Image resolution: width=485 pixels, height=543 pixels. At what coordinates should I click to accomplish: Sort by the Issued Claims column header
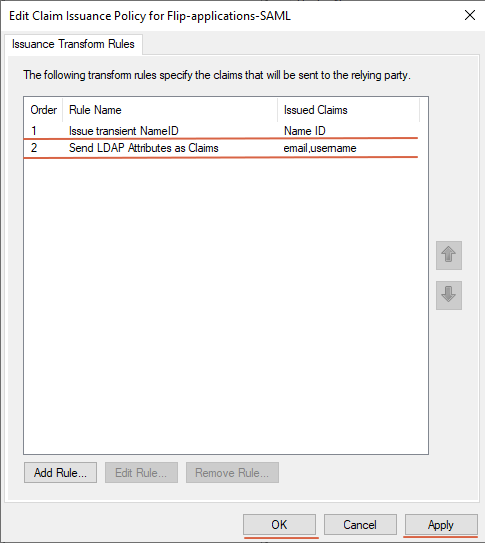349,110
